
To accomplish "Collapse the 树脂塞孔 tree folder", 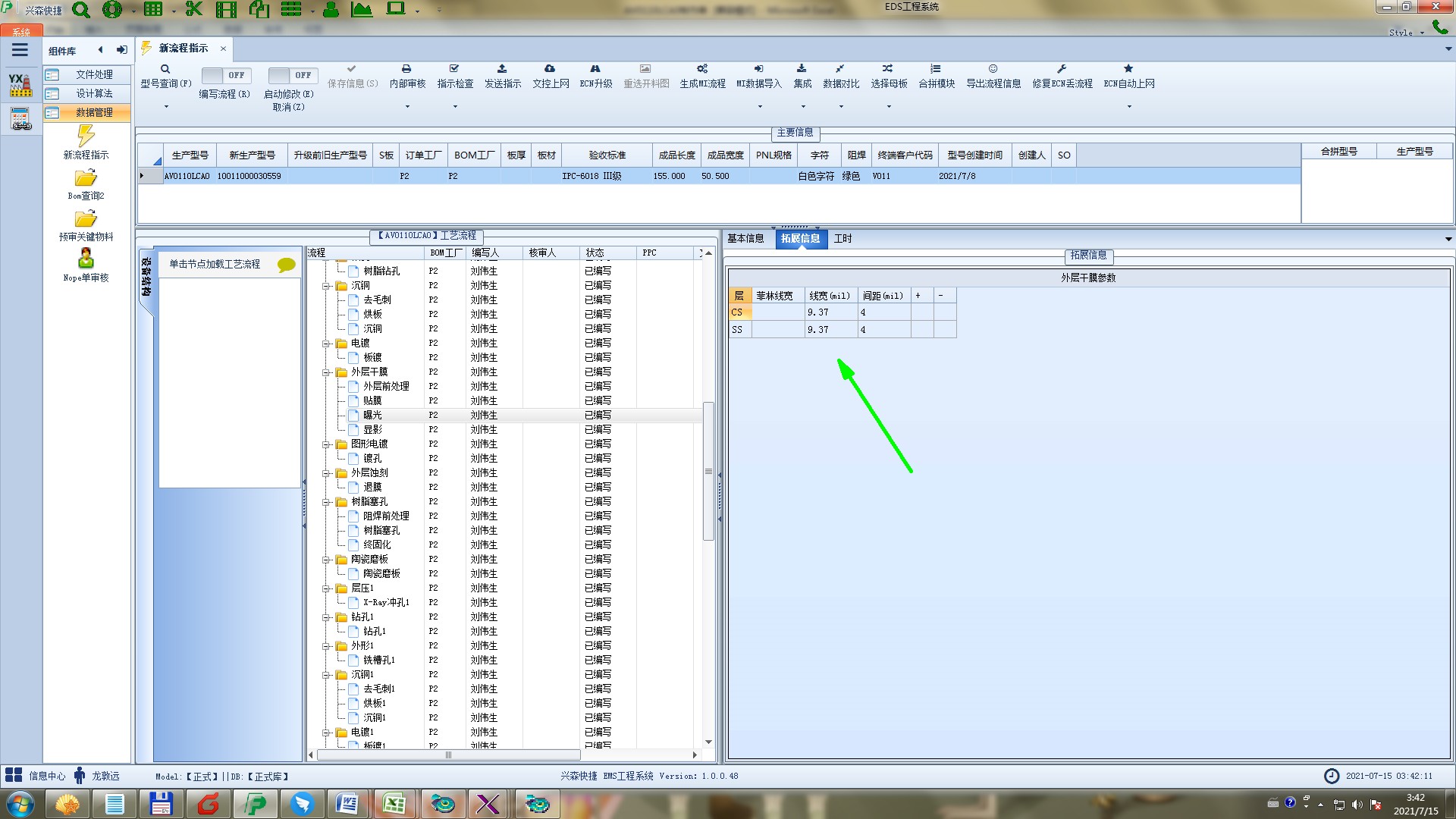I will pyautogui.click(x=327, y=502).
